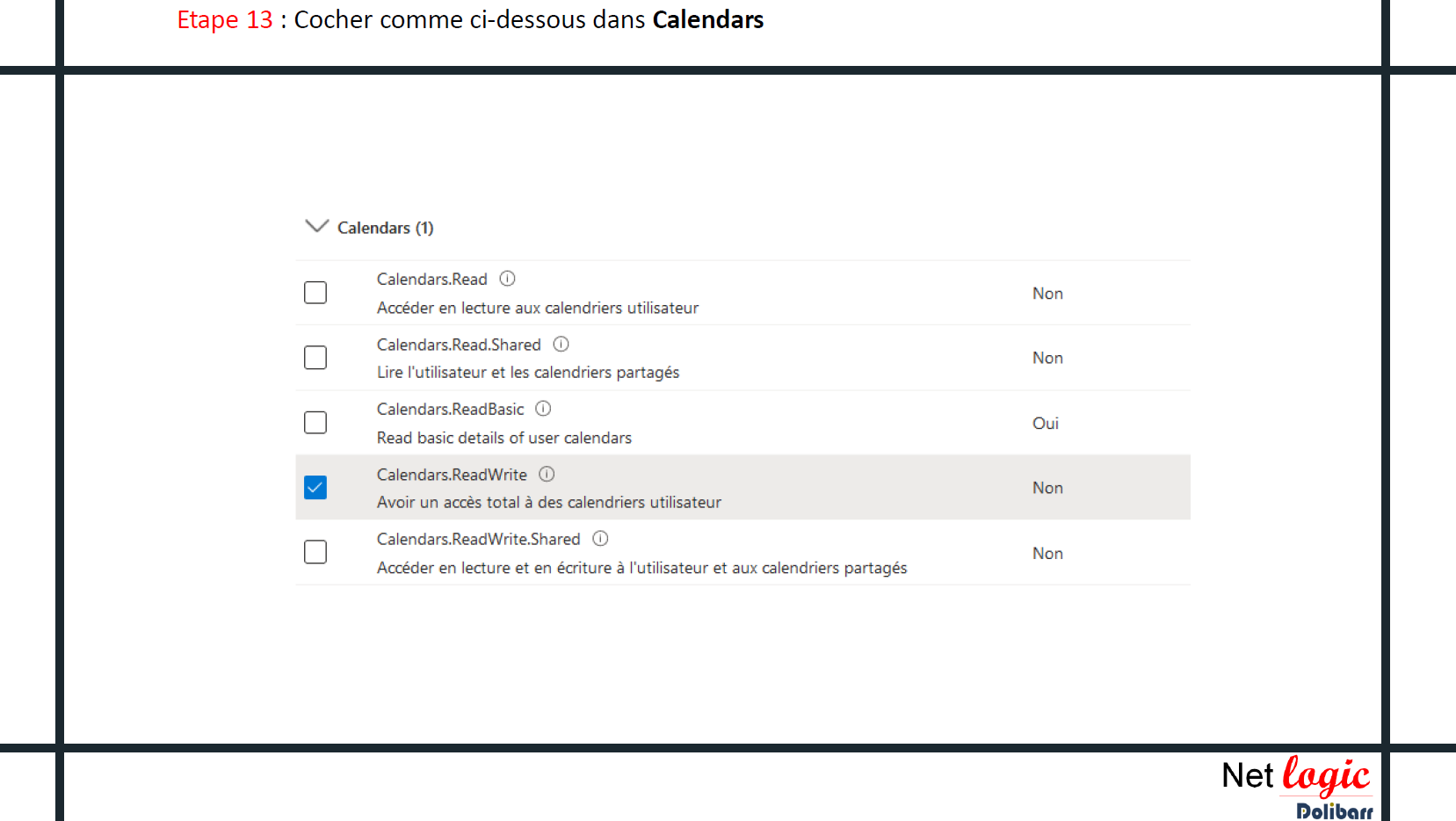The width and height of the screenshot is (1456, 821).
Task: Click info icon next to Calendars.Read
Action: click(507, 279)
